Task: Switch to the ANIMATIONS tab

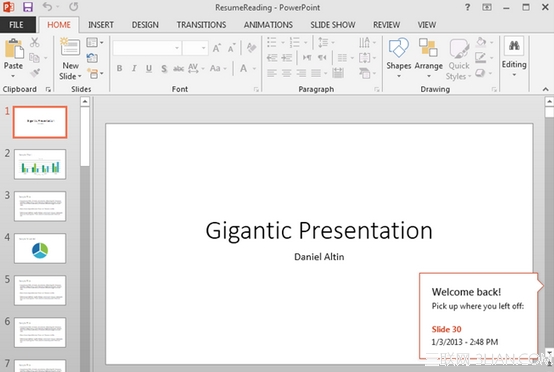Action: (268, 25)
